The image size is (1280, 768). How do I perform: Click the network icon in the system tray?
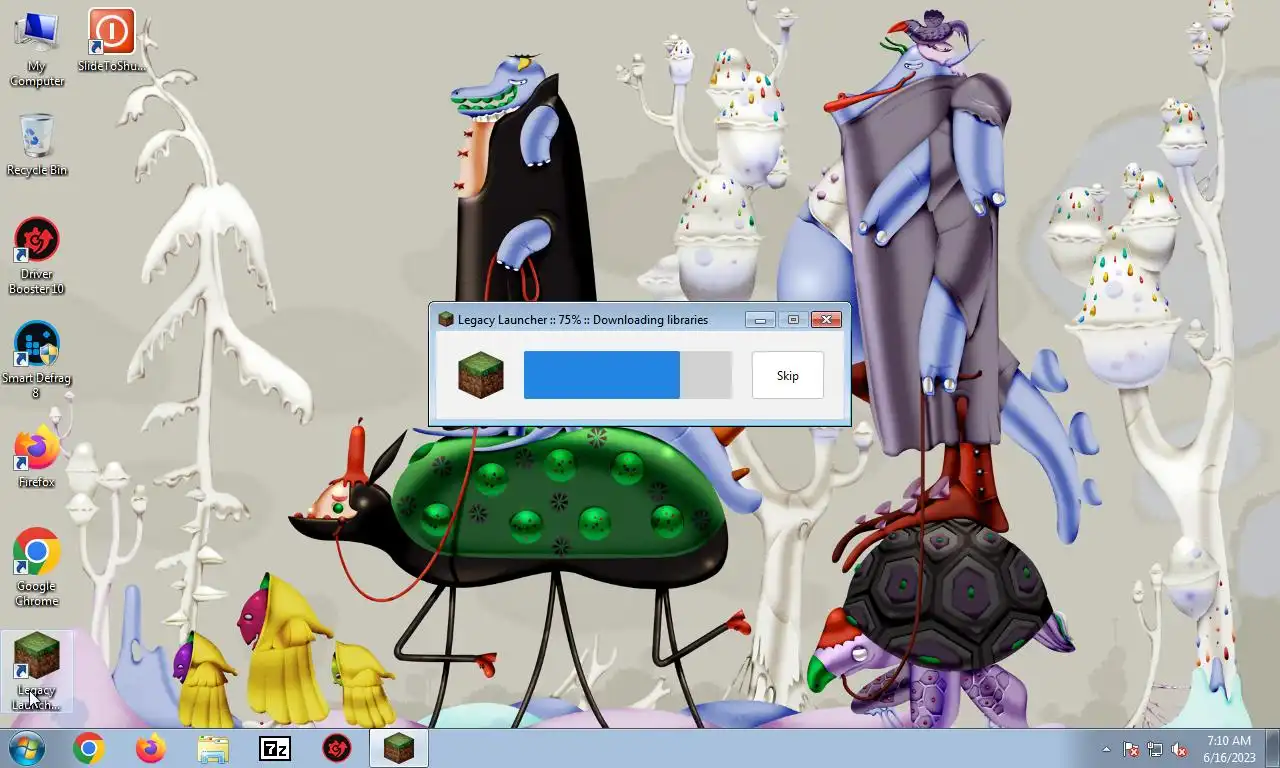tap(1155, 749)
